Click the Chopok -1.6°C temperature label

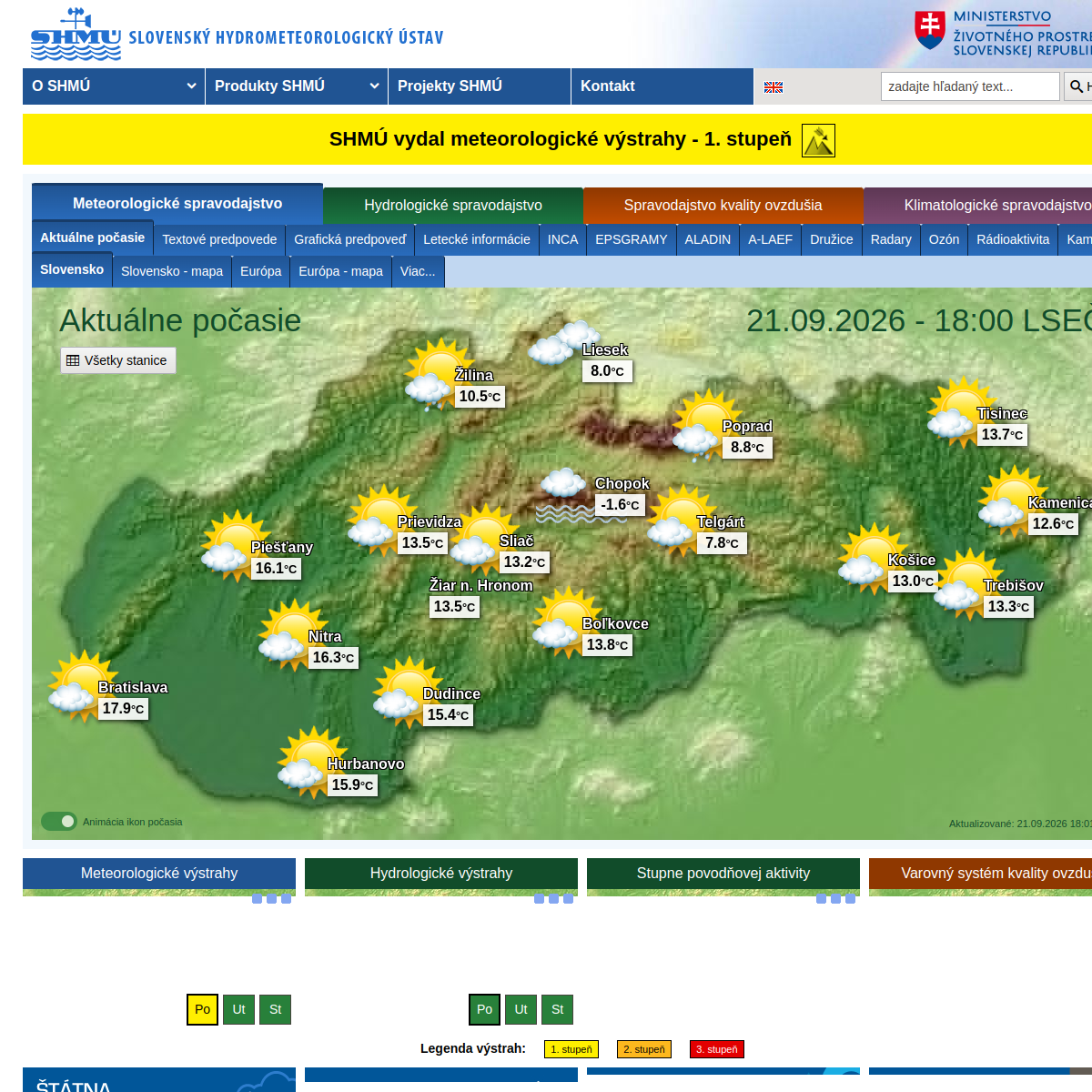click(x=620, y=505)
